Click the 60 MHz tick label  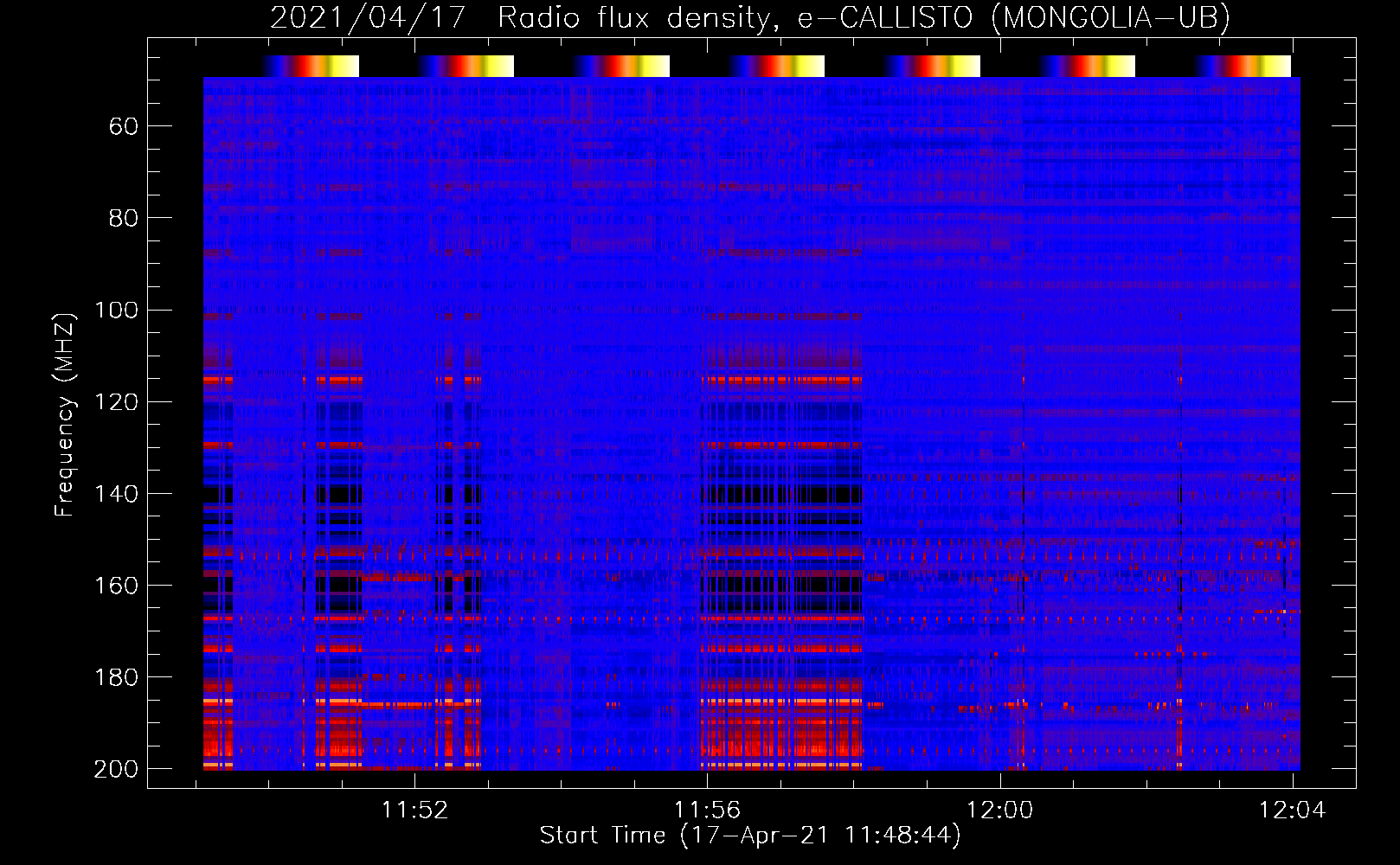124,127
